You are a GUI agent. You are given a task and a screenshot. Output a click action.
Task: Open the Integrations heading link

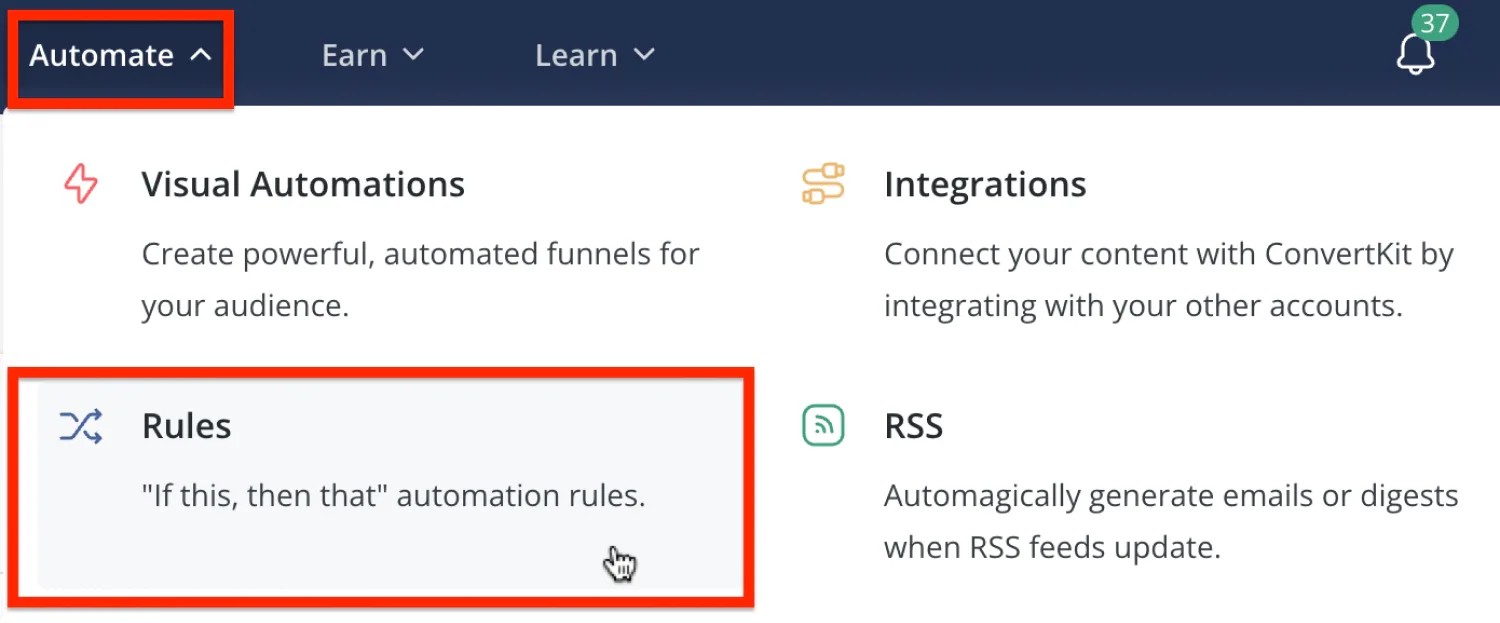pos(985,185)
